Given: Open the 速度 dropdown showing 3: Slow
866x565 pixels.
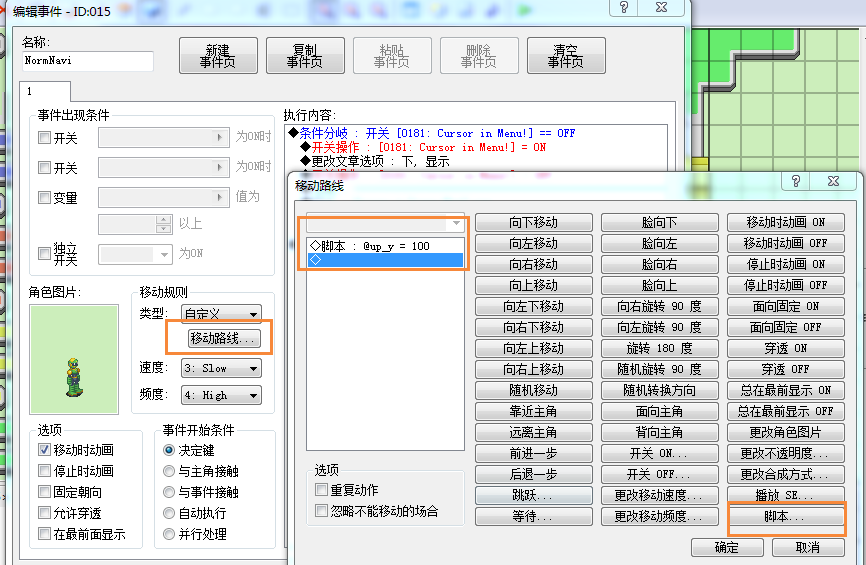Looking at the screenshot, I should (x=221, y=368).
